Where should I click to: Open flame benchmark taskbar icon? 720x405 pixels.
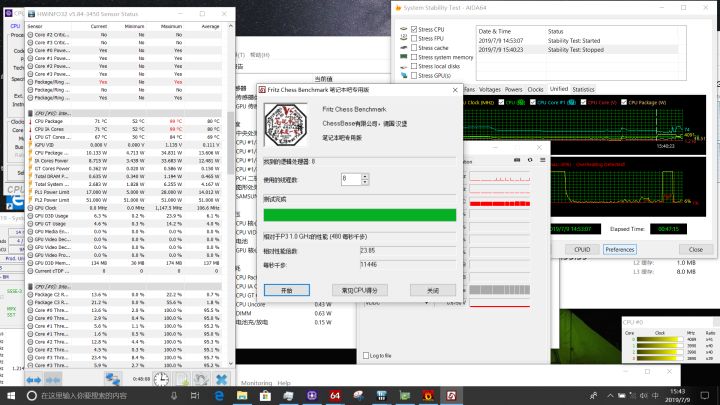[x=428, y=395]
